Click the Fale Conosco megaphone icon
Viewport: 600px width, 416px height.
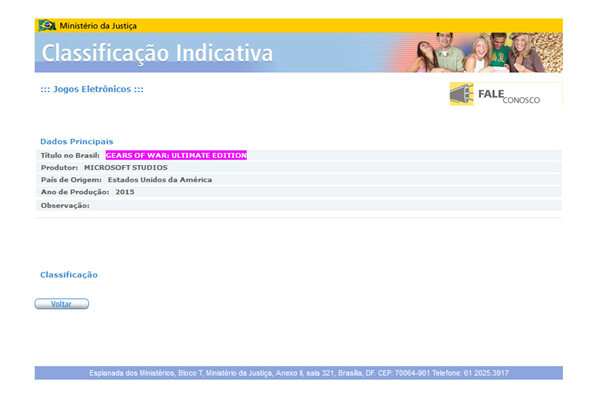[462, 94]
